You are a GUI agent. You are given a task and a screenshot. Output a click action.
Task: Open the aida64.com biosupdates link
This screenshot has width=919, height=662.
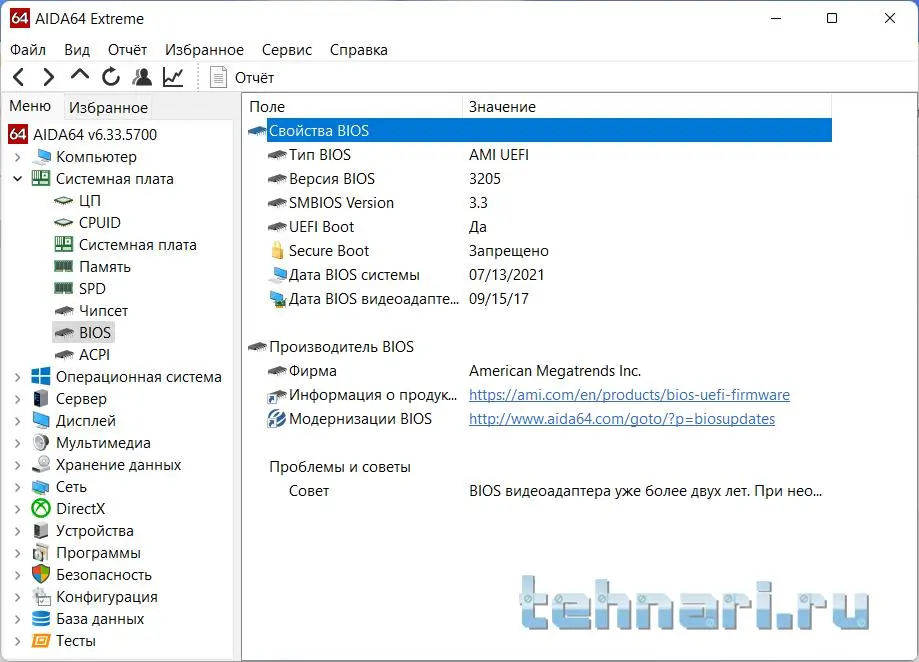click(x=622, y=419)
